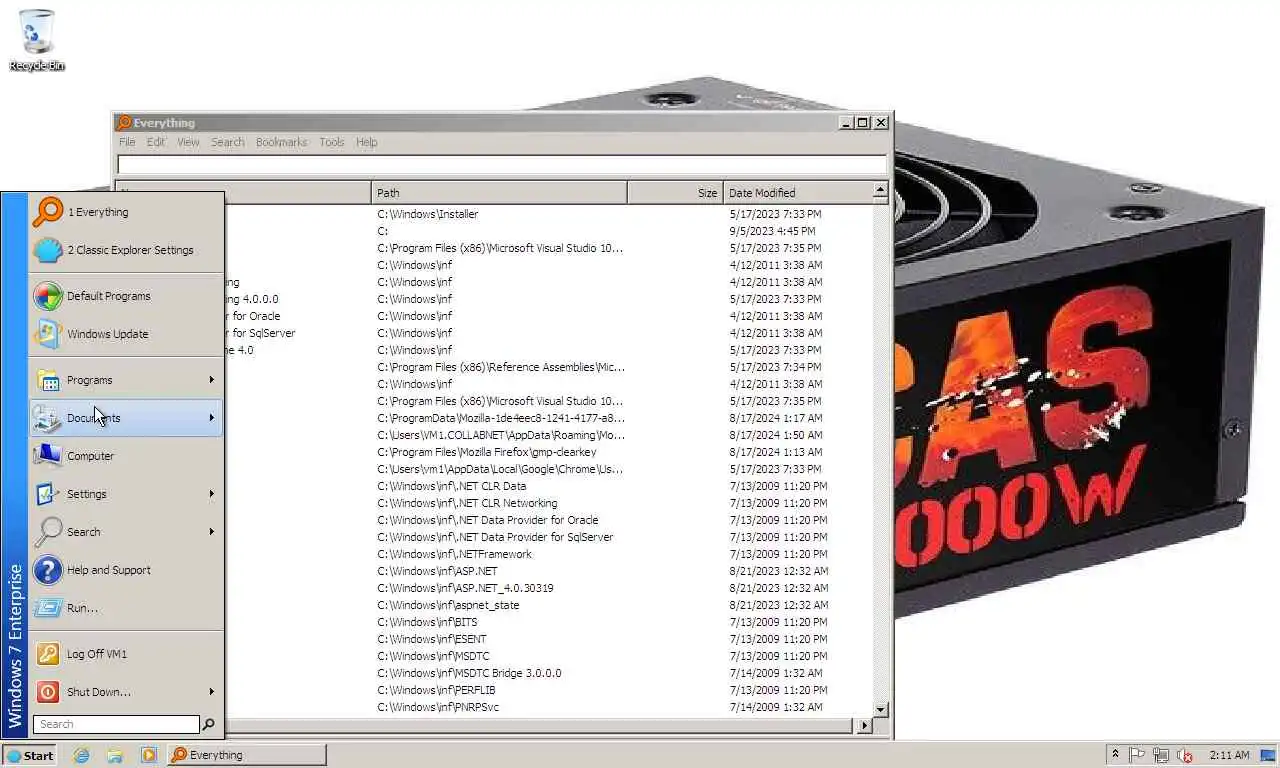Click the date 8/17/2024 1:50 AM
The height and width of the screenshot is (768, 1280).
point(776,435)
